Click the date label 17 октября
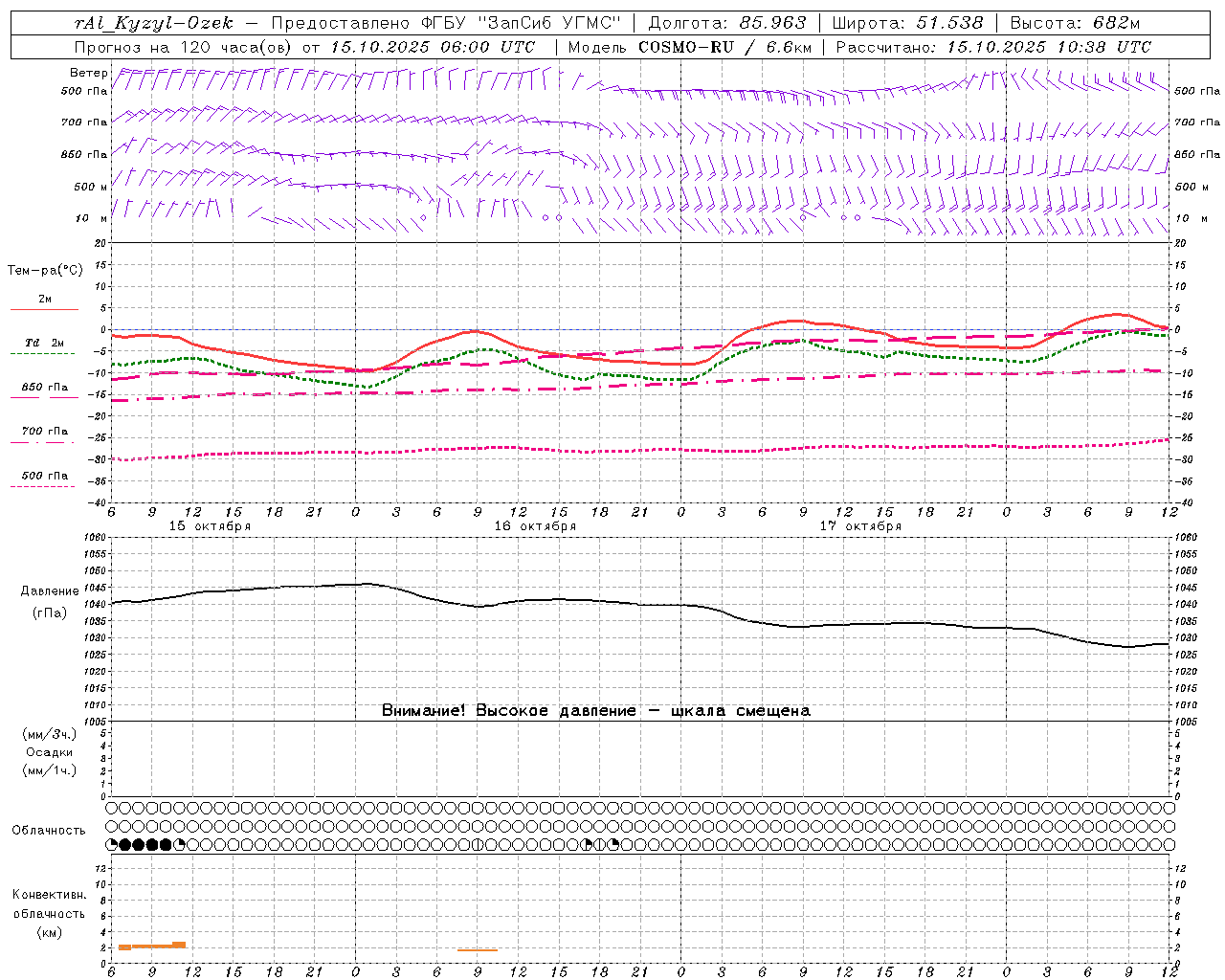Screen dimensions: 1225x980 [x=860, y=526]
